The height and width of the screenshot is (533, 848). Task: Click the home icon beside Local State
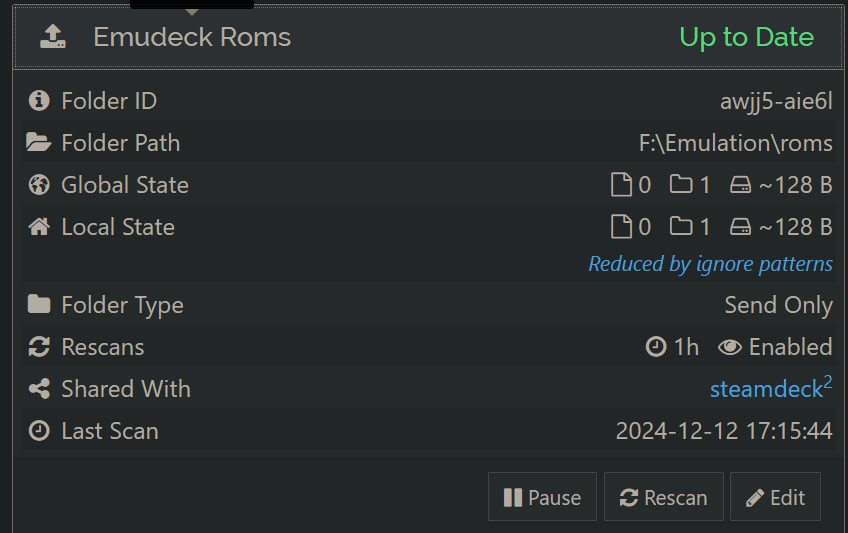coord(39,226)
